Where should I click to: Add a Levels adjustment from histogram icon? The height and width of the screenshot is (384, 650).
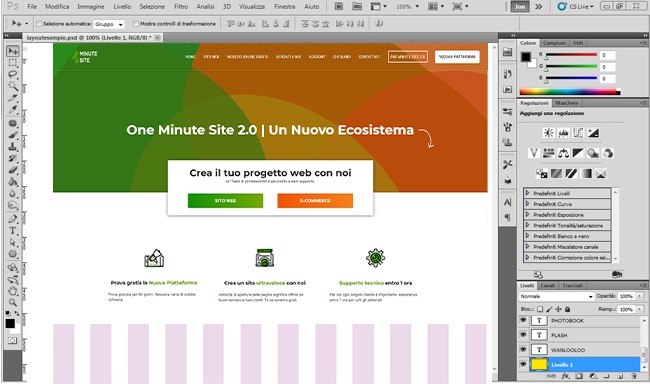pyautogui.click(x=563, y=133)
